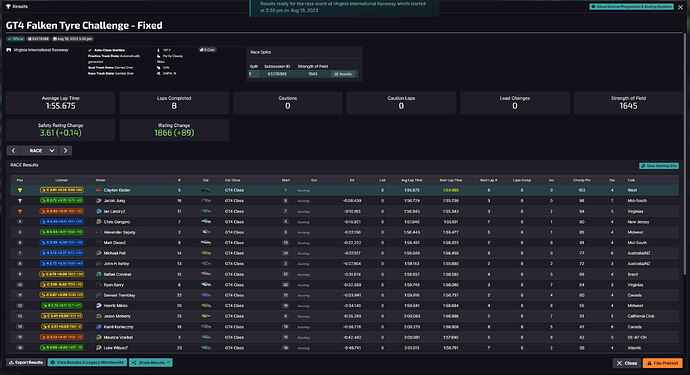Click the Results button in Race Splits
This screenshot has height=375, width=690.
[x=343, y=74]
